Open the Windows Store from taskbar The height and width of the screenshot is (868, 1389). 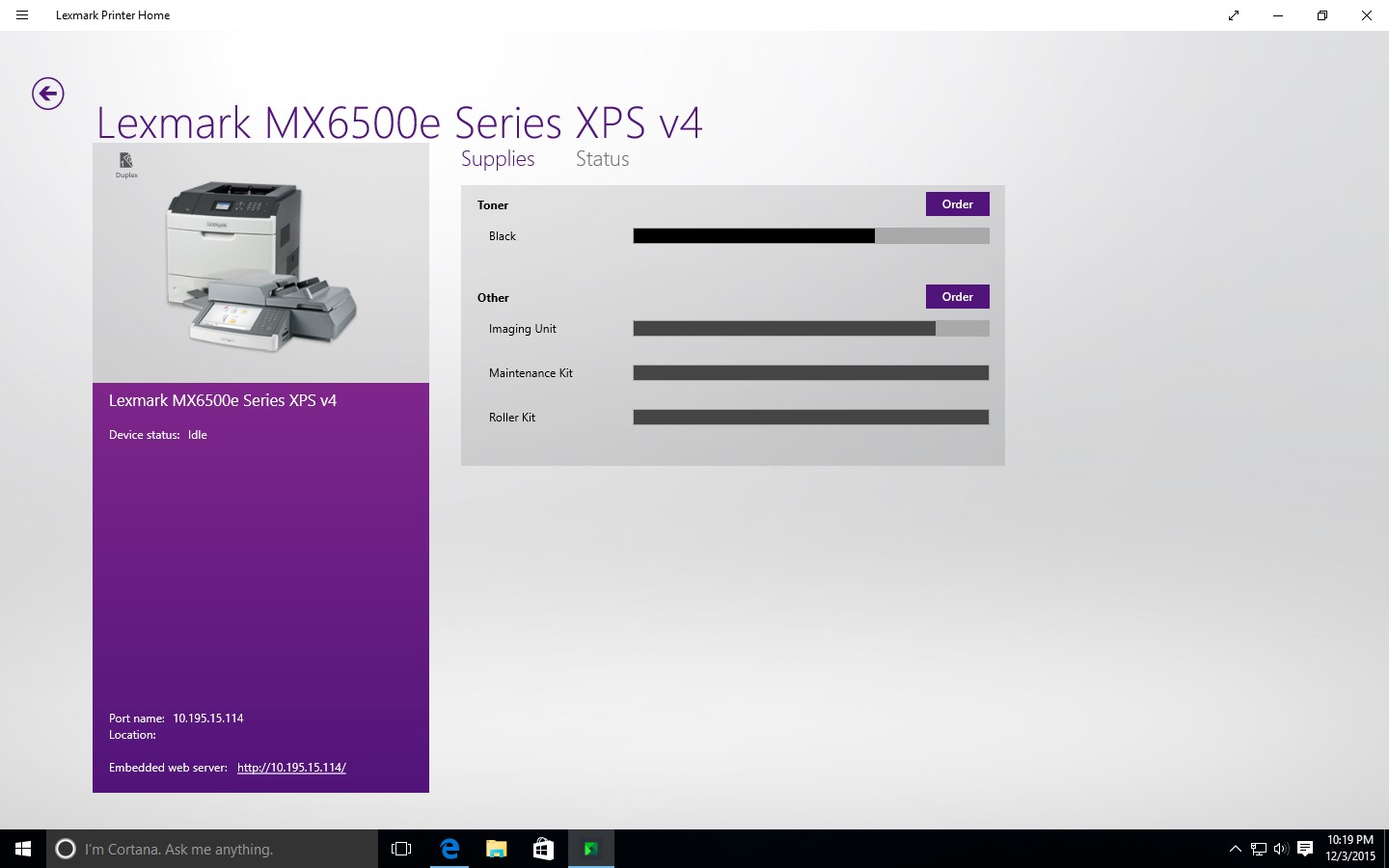point(543,849)
